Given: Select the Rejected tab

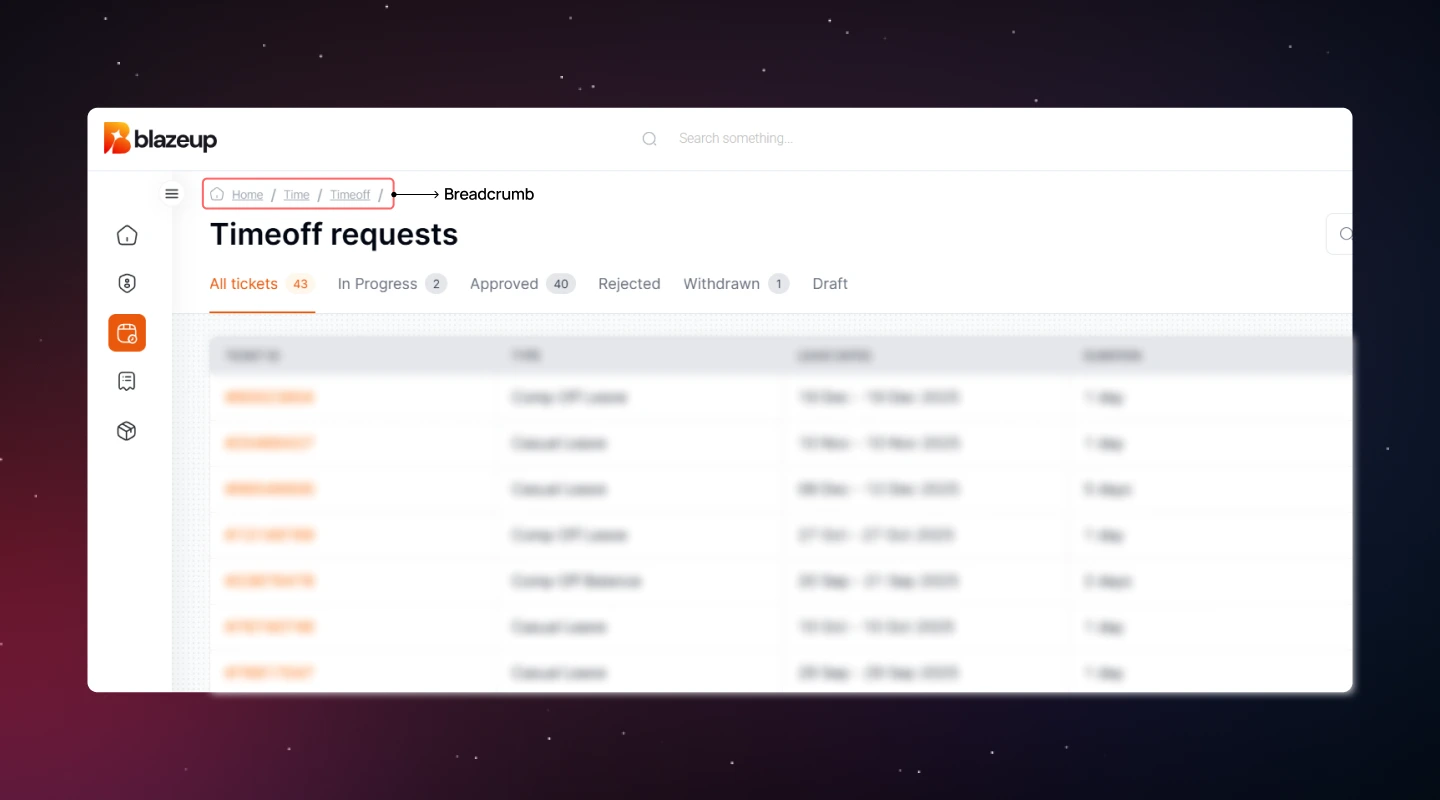Looking at the screenshot, I should (x=629, y=283).
